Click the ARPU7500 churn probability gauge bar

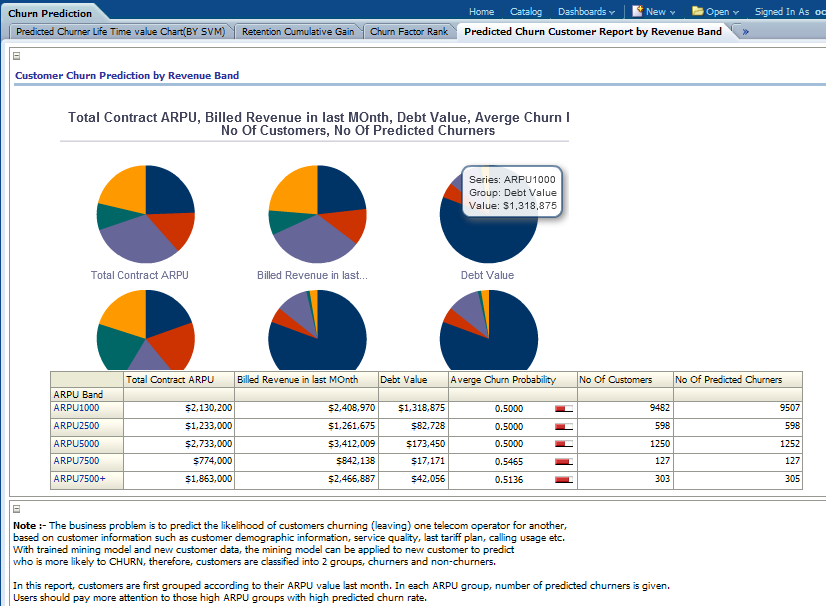(564, 462)
